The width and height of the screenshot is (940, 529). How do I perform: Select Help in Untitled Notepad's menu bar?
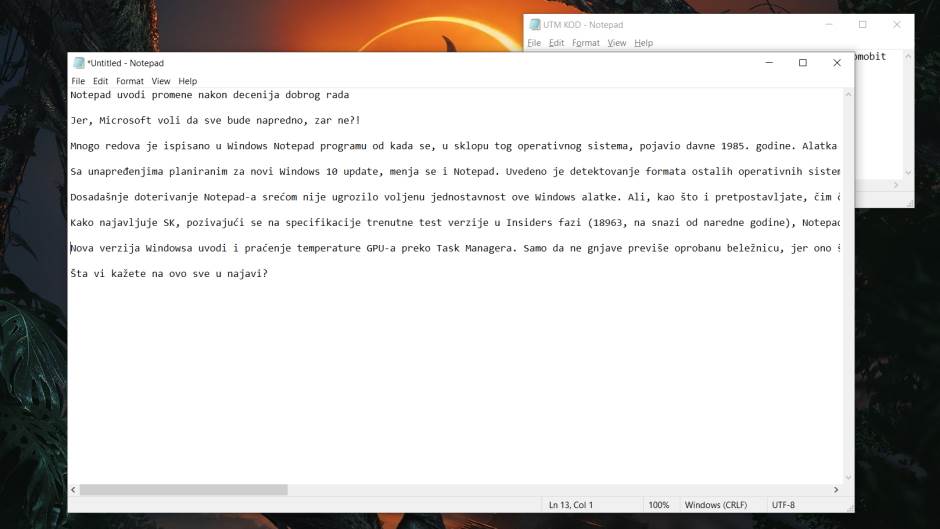[188, 81]
